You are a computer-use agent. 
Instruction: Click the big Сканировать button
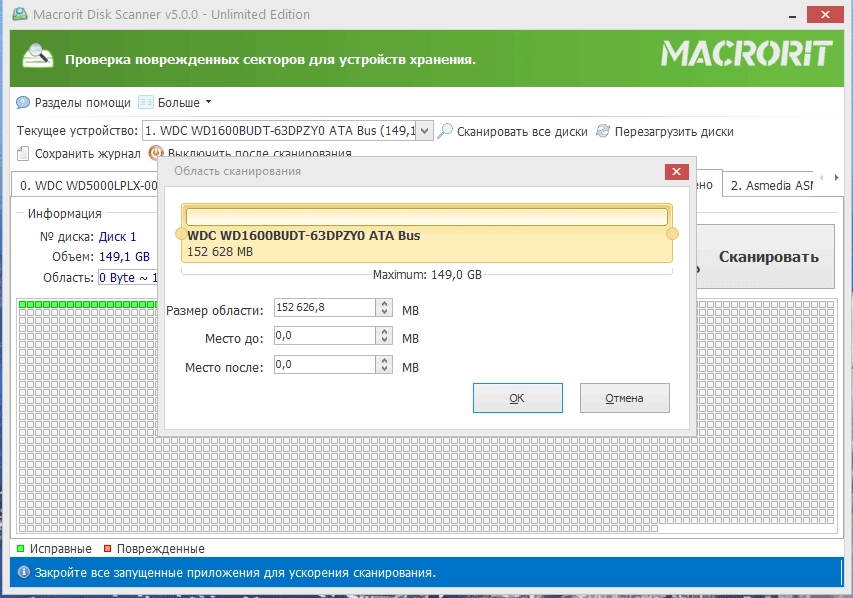click(768, 257)
